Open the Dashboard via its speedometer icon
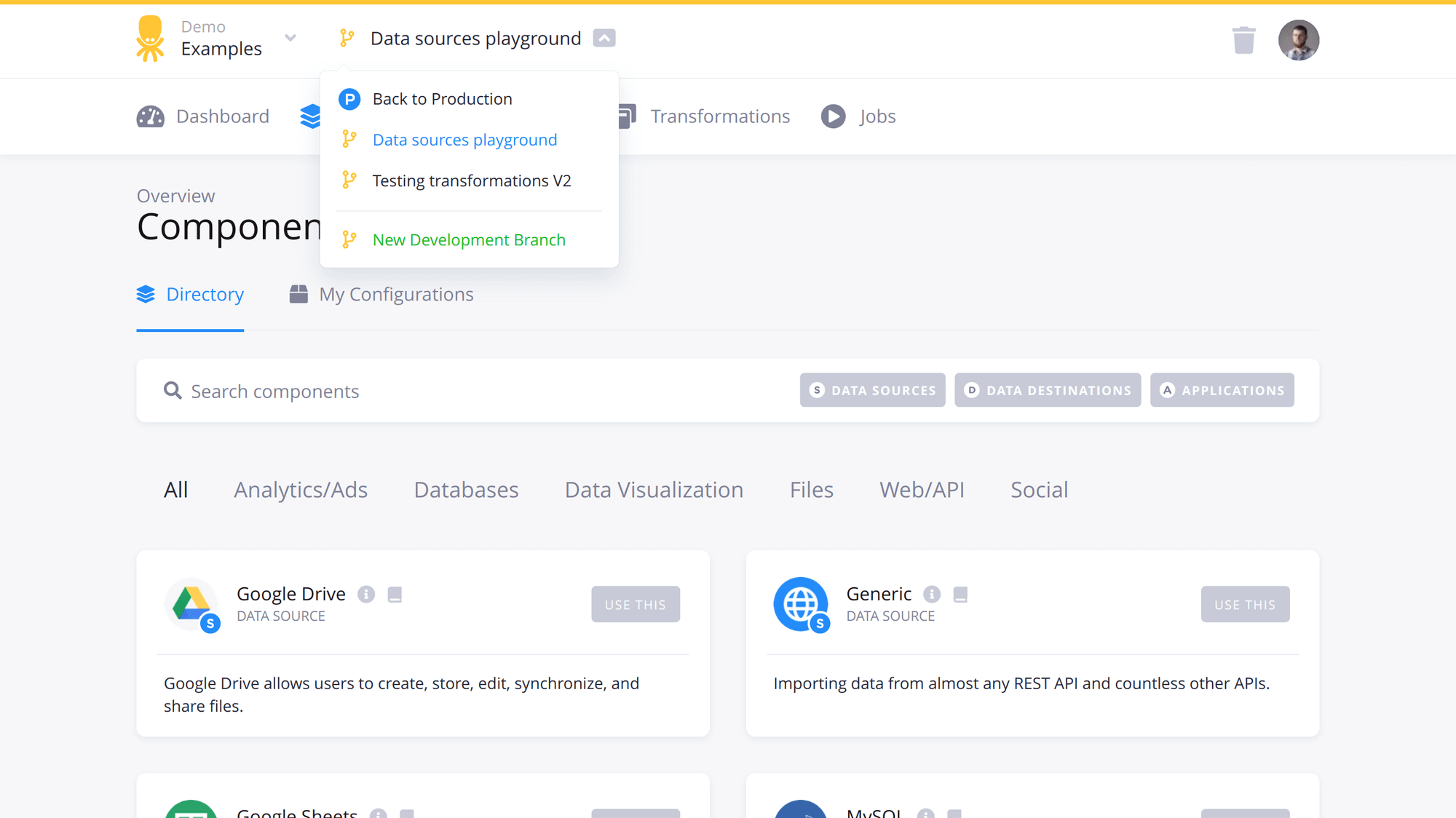Screen dimensions: 1456x818 (150, 116)
